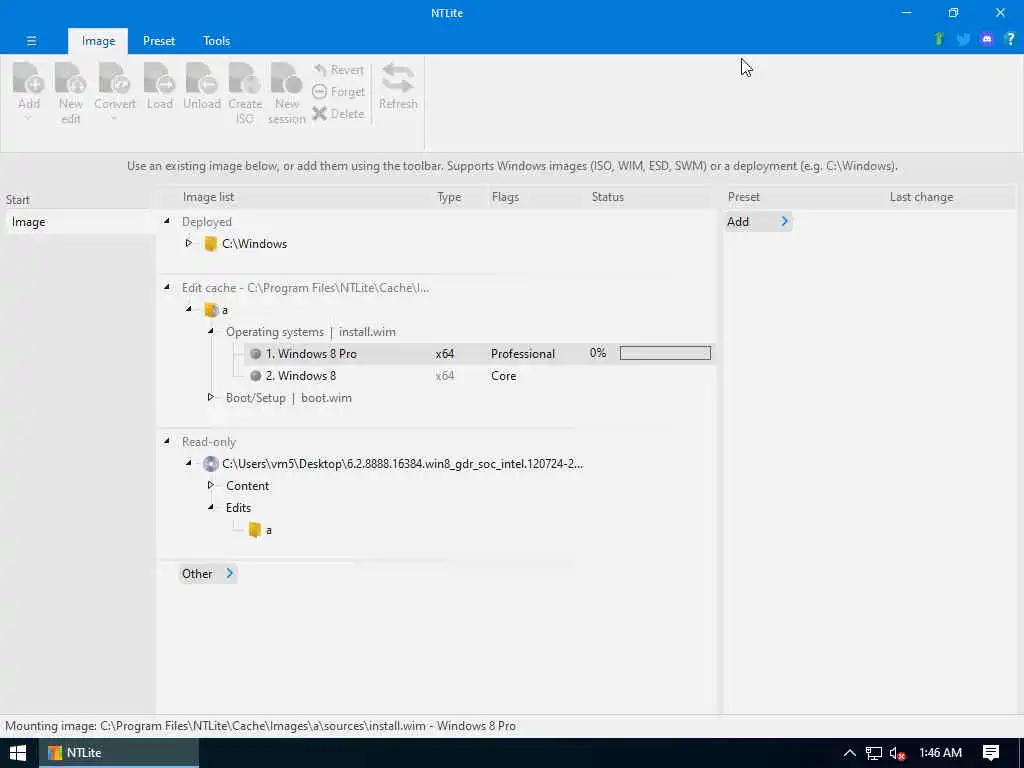Click the NTLite taskbar button
The height and width of the screenshot is (768, 1024).
[x=119, y=753]
